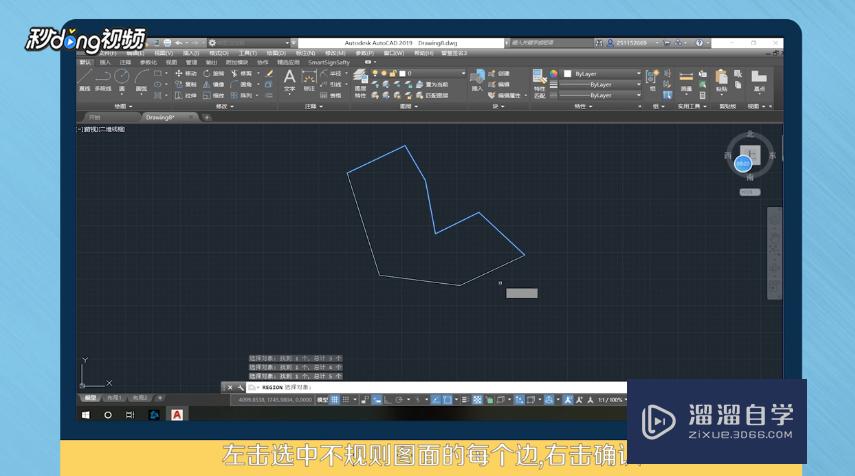This screenshot has height=476, width=855.
Task: Select the Line (直线) drawing tool
Action: [x=85, y=80]
